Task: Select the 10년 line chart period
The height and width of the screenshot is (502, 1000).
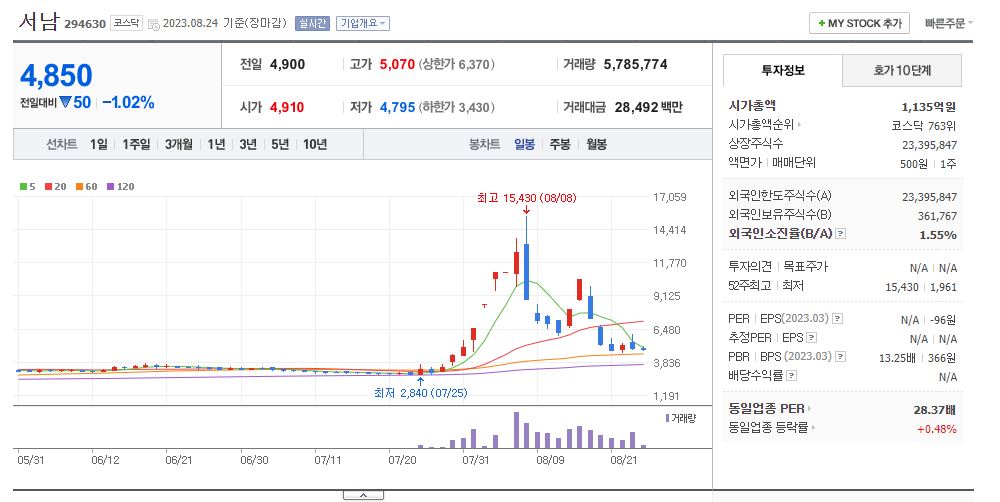Action: point(315,145)
